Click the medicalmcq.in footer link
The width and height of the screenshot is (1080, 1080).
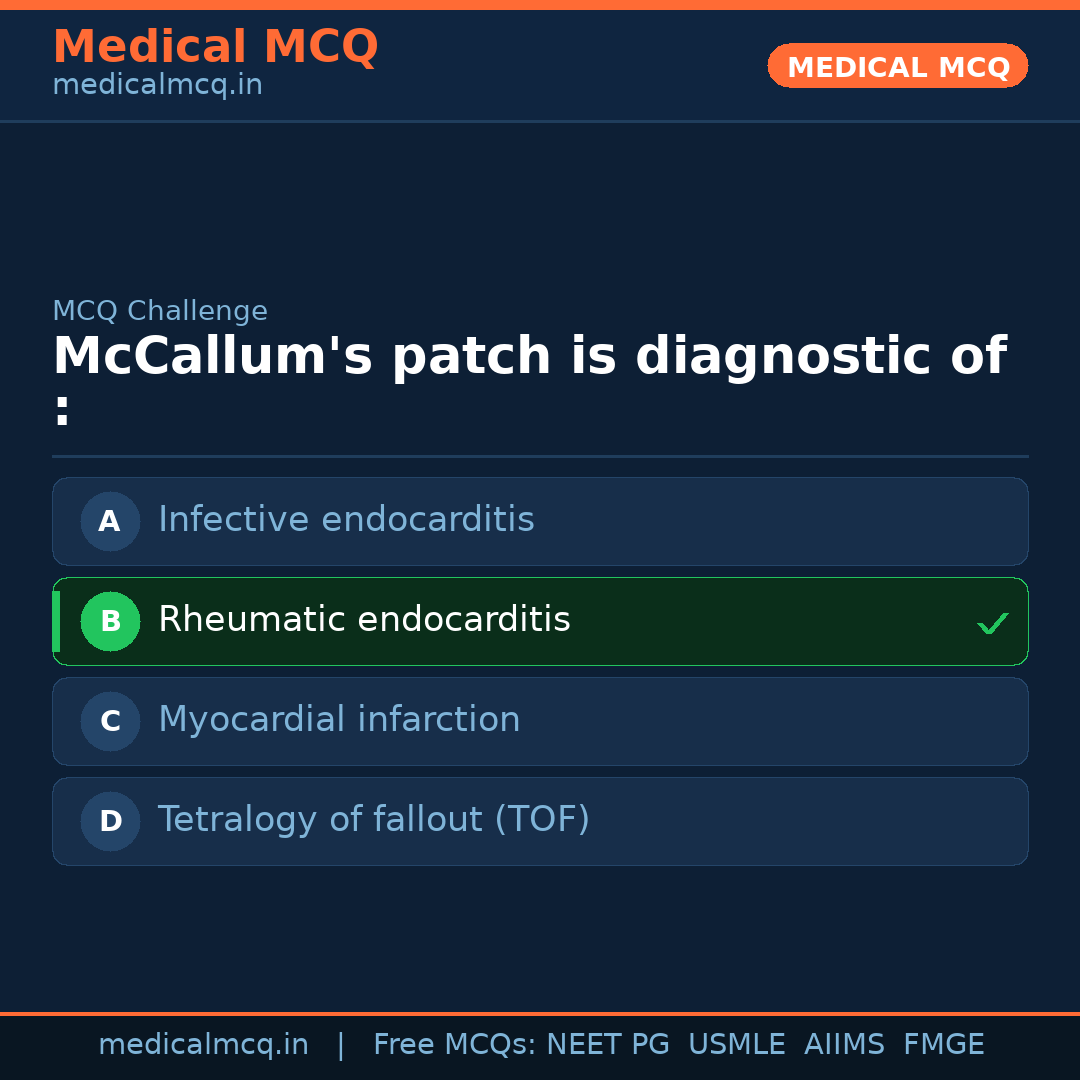click(204, 1044)
